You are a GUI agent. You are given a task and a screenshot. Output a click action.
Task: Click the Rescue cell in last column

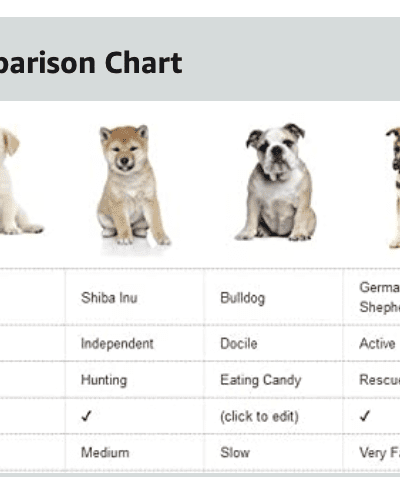[x=372, y=380]
